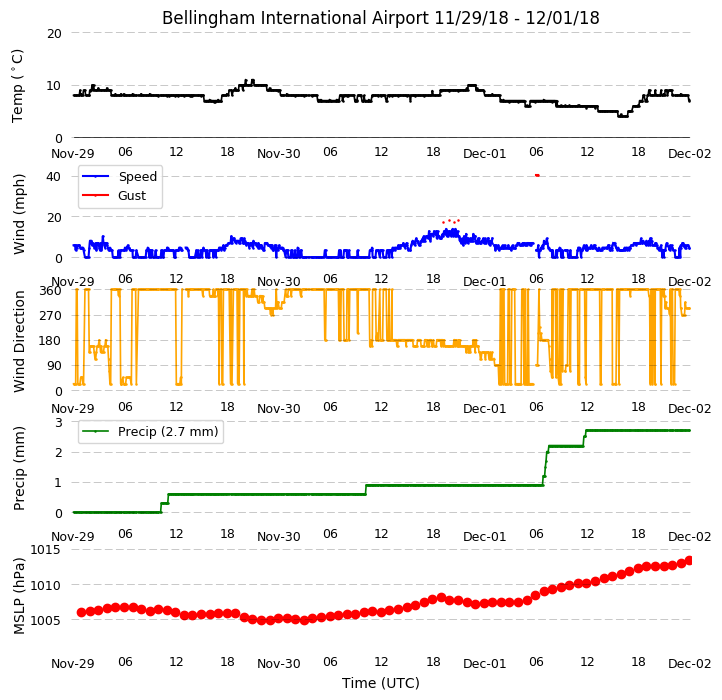Click the last MSLP red dot at Dec-02
Screen dimensions: 722x700
(689, 560)
